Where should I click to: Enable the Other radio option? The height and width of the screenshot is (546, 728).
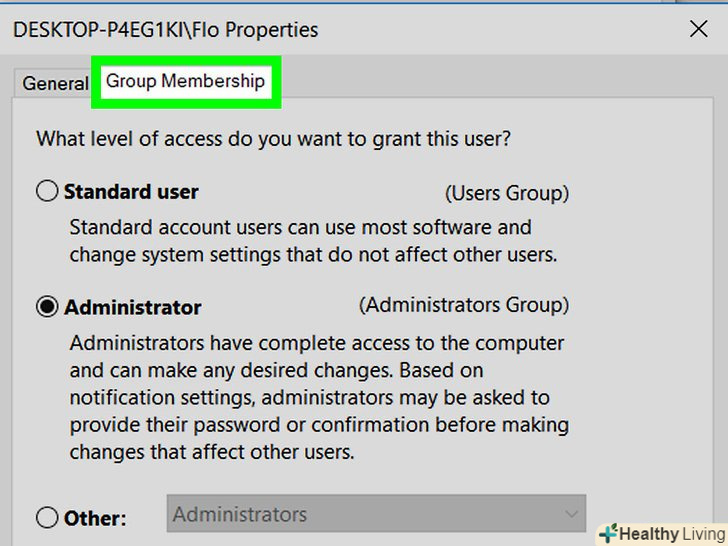(x=47, y=518)
